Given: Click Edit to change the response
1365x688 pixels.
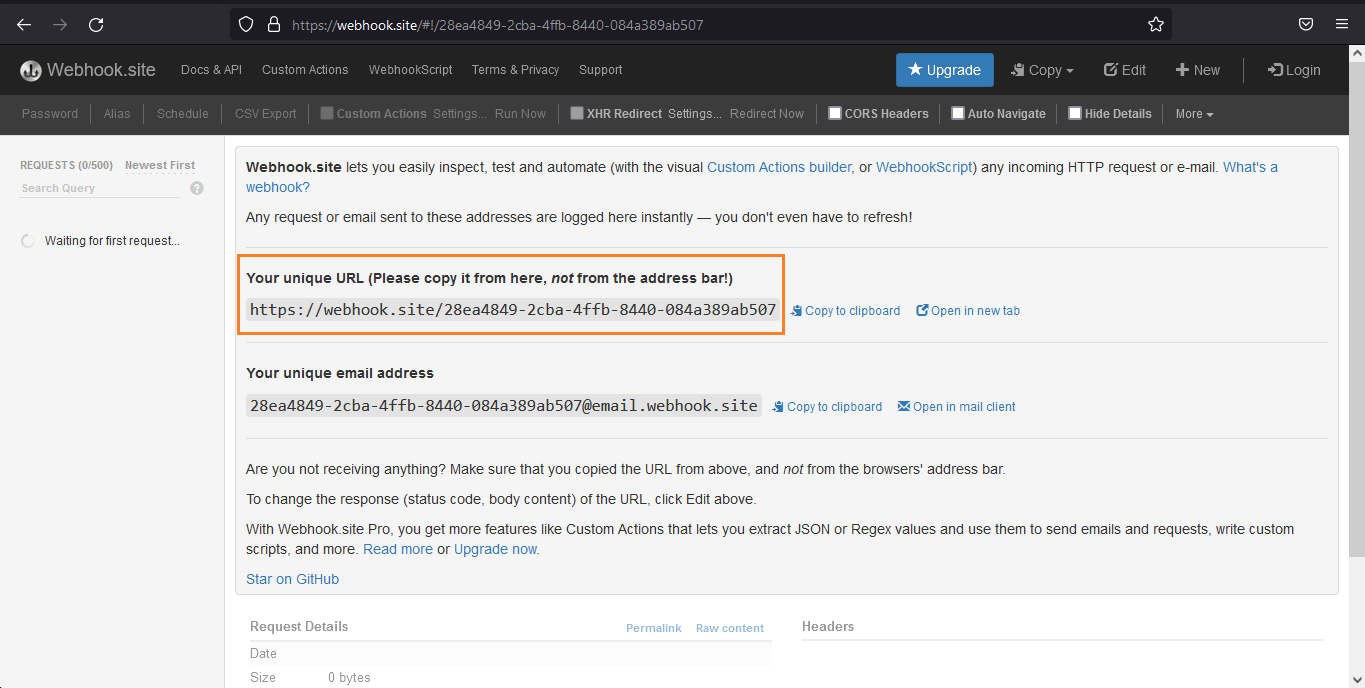Looking at the screenshot, I should [1125, 70].
